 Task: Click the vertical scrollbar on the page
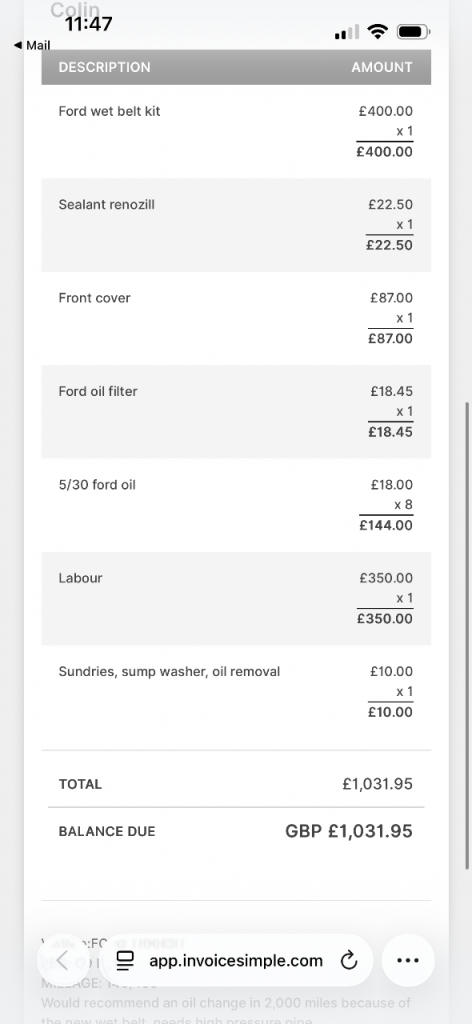[467, 635]
